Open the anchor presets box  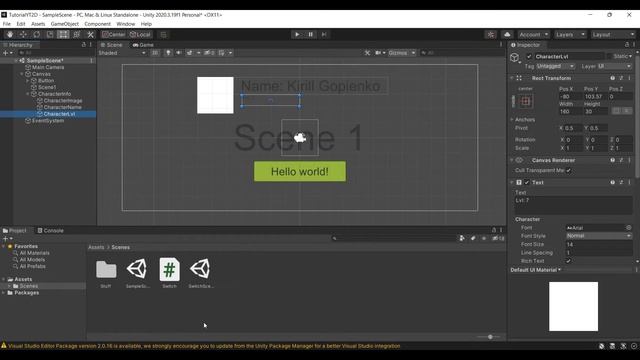[525, 101]
